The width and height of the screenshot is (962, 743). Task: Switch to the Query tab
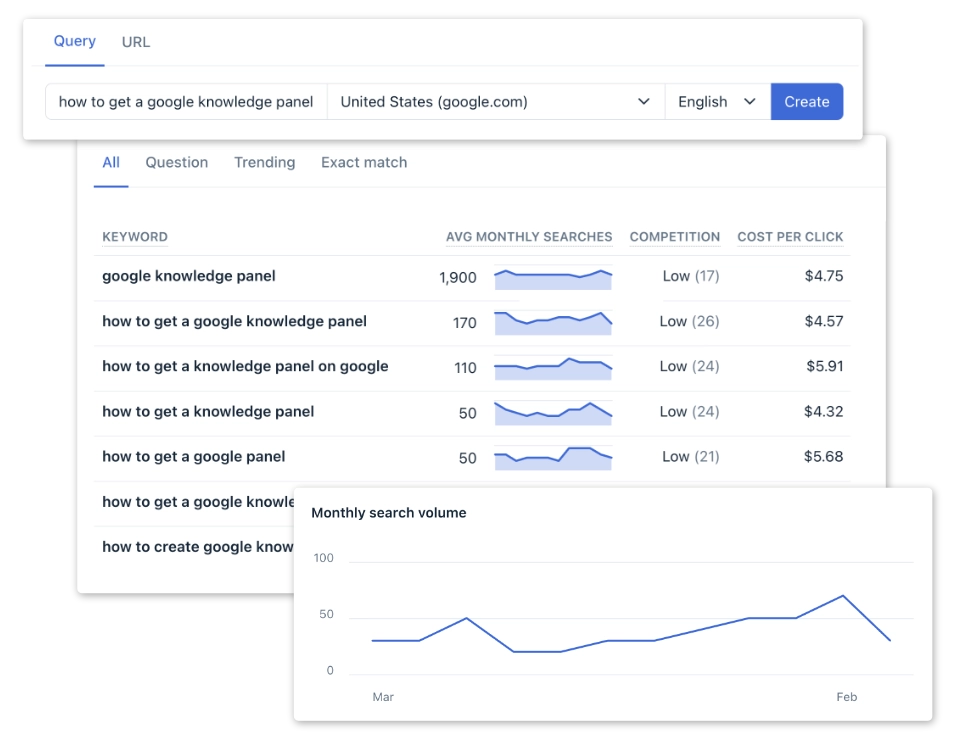click(75, 41)
